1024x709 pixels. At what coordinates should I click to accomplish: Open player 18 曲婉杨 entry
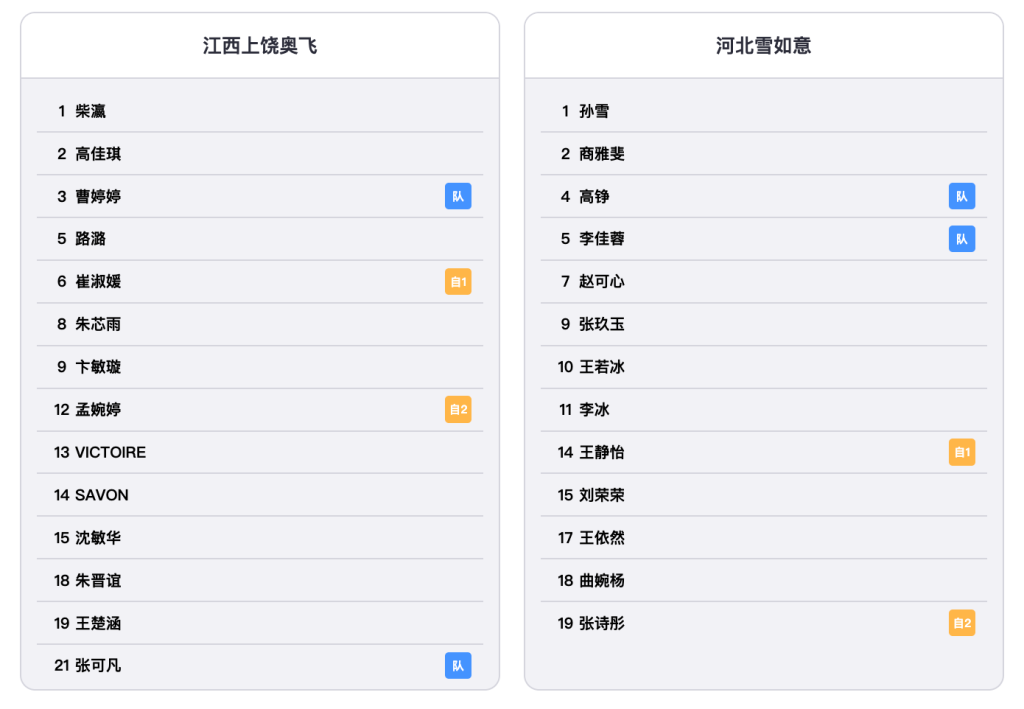[x=763, y=580]
